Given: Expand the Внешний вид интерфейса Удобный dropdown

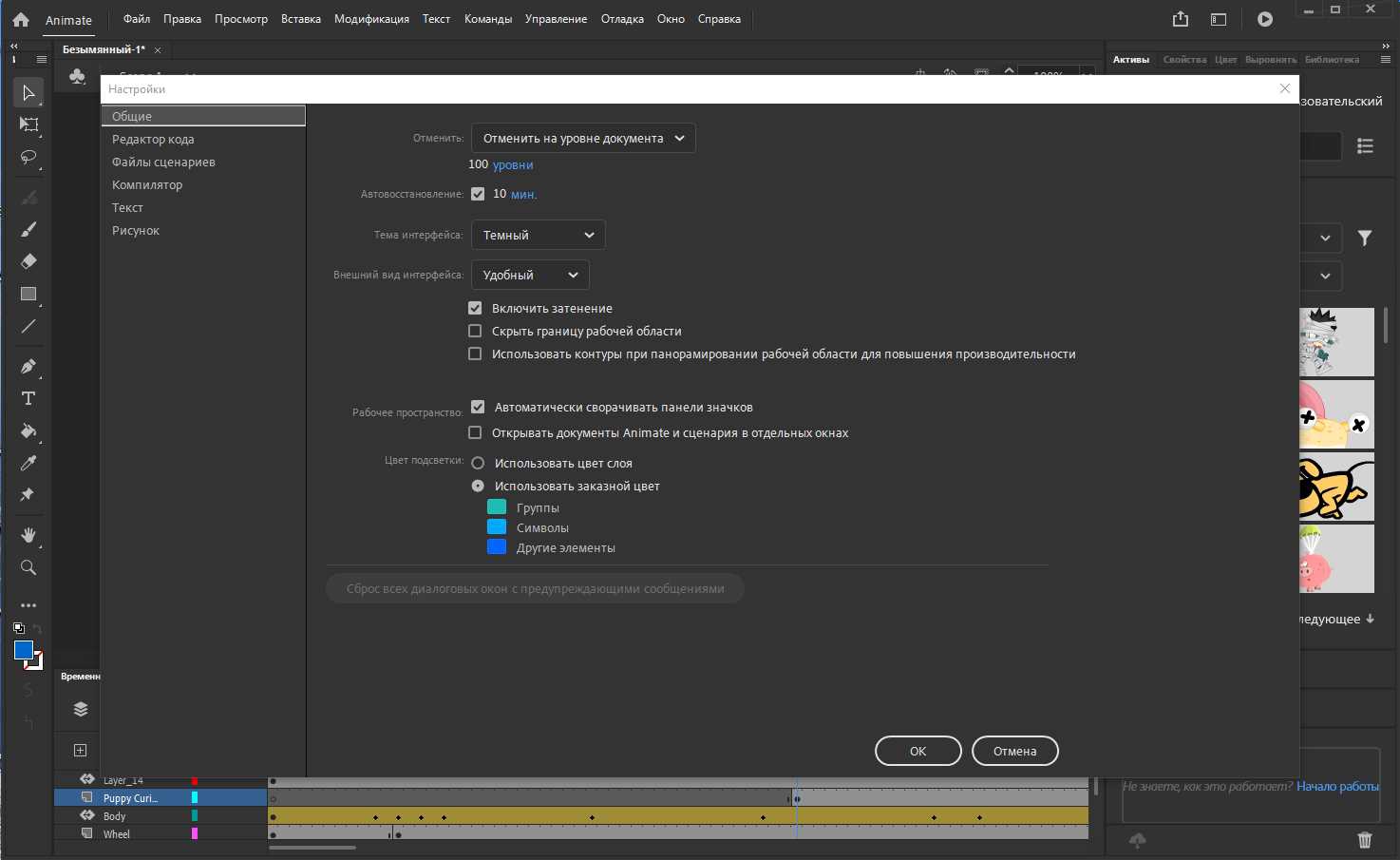Looking at the screenshot, I should click(530, 275).
